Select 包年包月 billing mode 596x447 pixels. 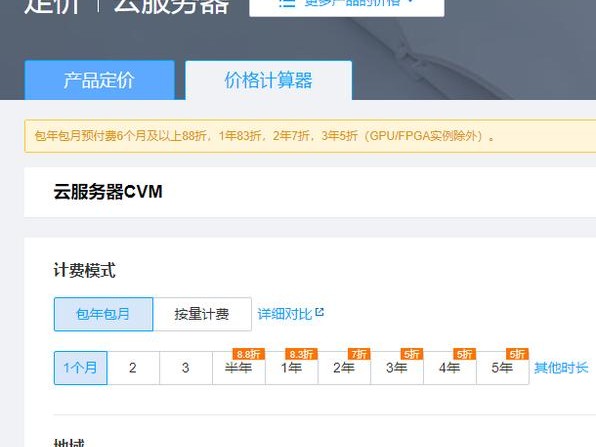tap(103, 314)
